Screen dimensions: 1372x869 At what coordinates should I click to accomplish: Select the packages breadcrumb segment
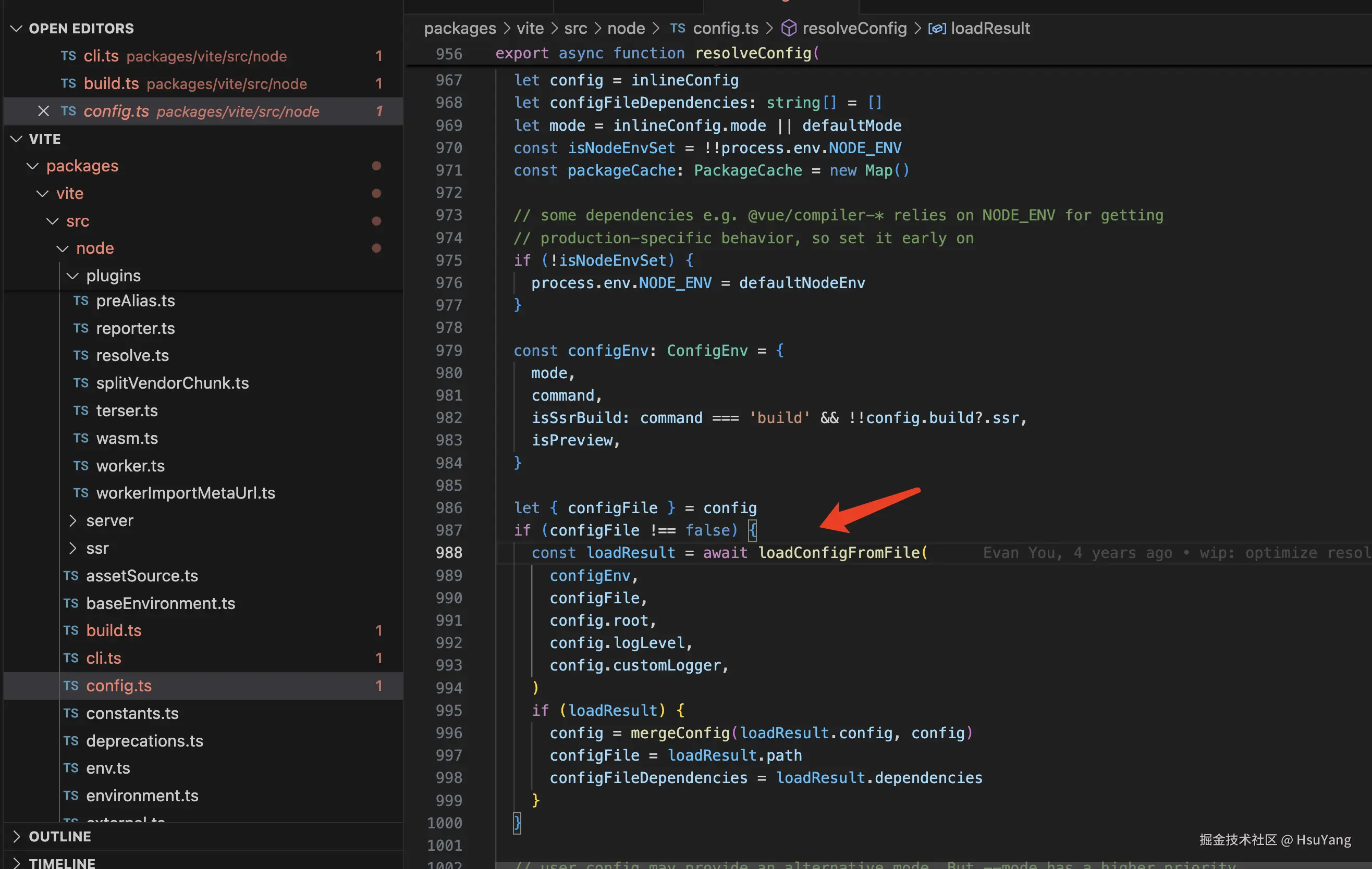coord(460,28)
